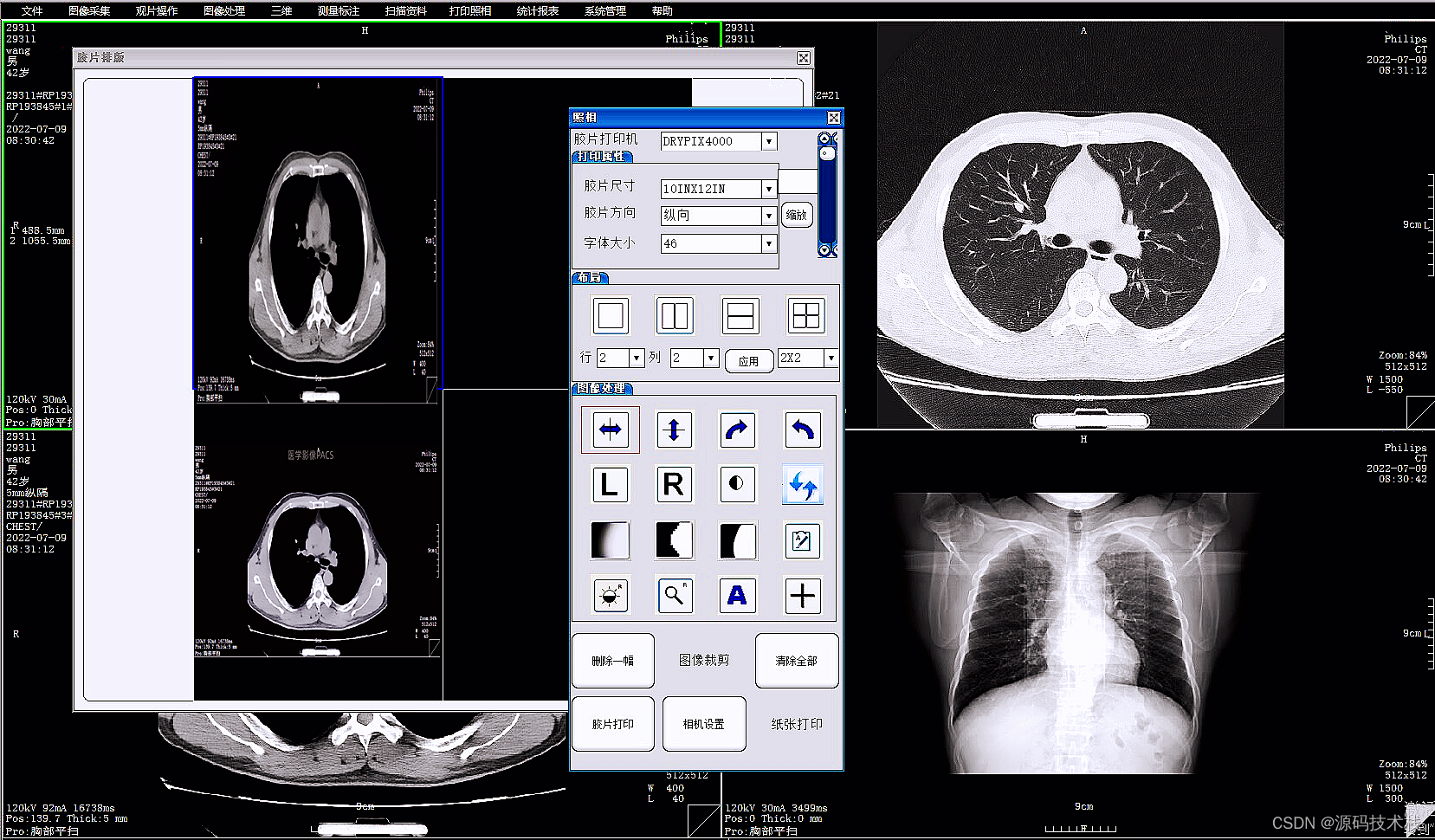Select lower CT image on film layout
This screenshot has width=1435, height=840.
click(318, 552)
